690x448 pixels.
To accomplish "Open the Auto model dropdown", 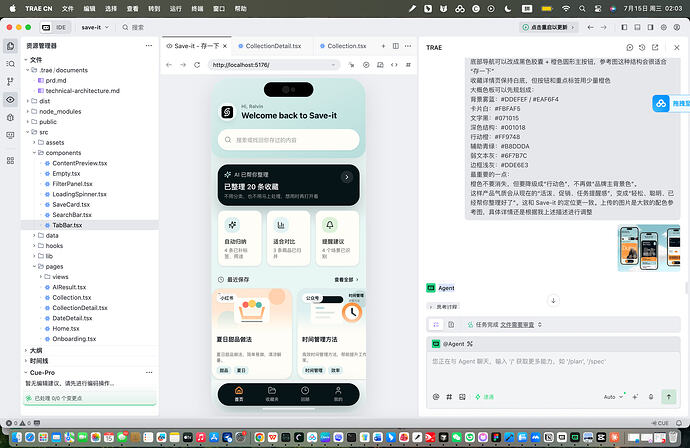I will point(613,397).
